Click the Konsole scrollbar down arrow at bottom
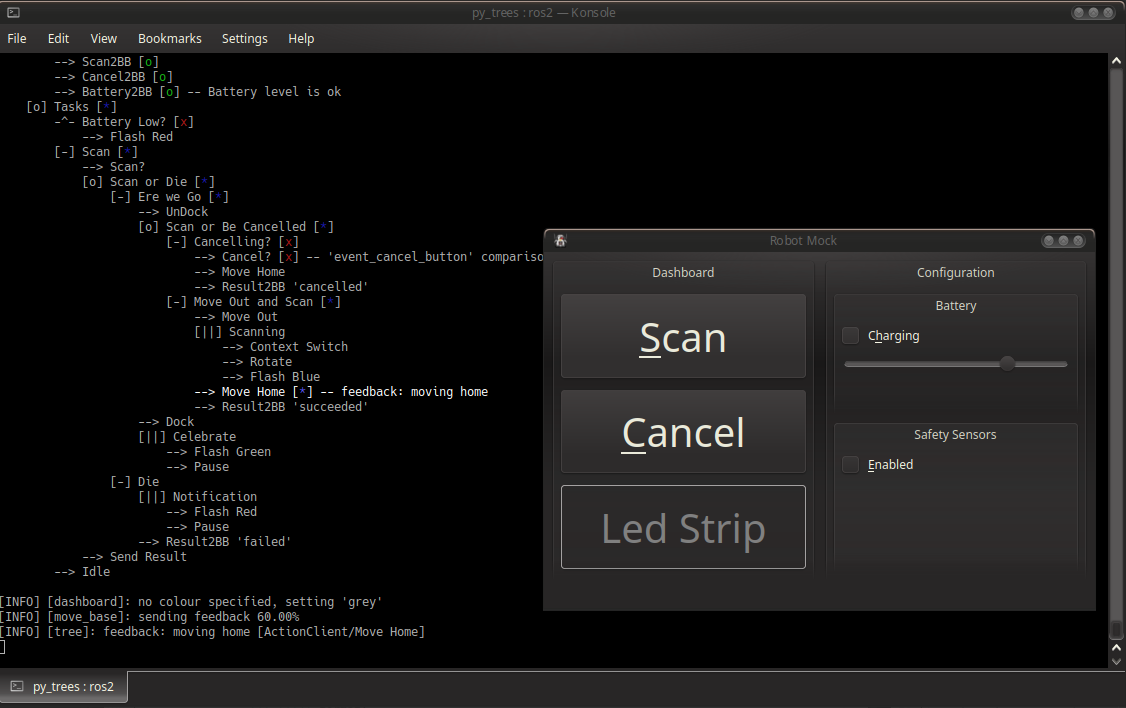 point(1116,661)
